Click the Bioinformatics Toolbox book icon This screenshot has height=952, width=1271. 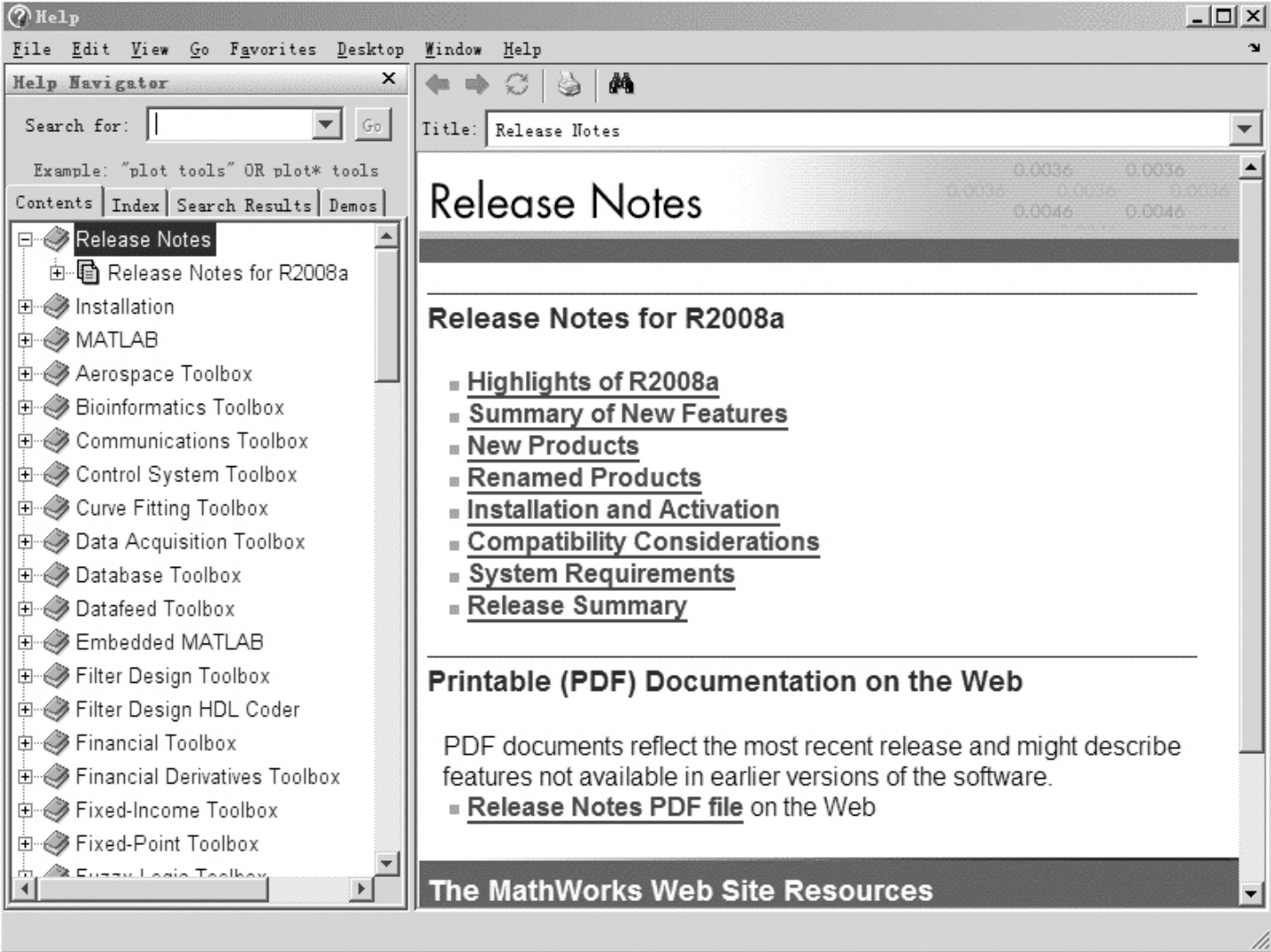(x=56, y=407)
